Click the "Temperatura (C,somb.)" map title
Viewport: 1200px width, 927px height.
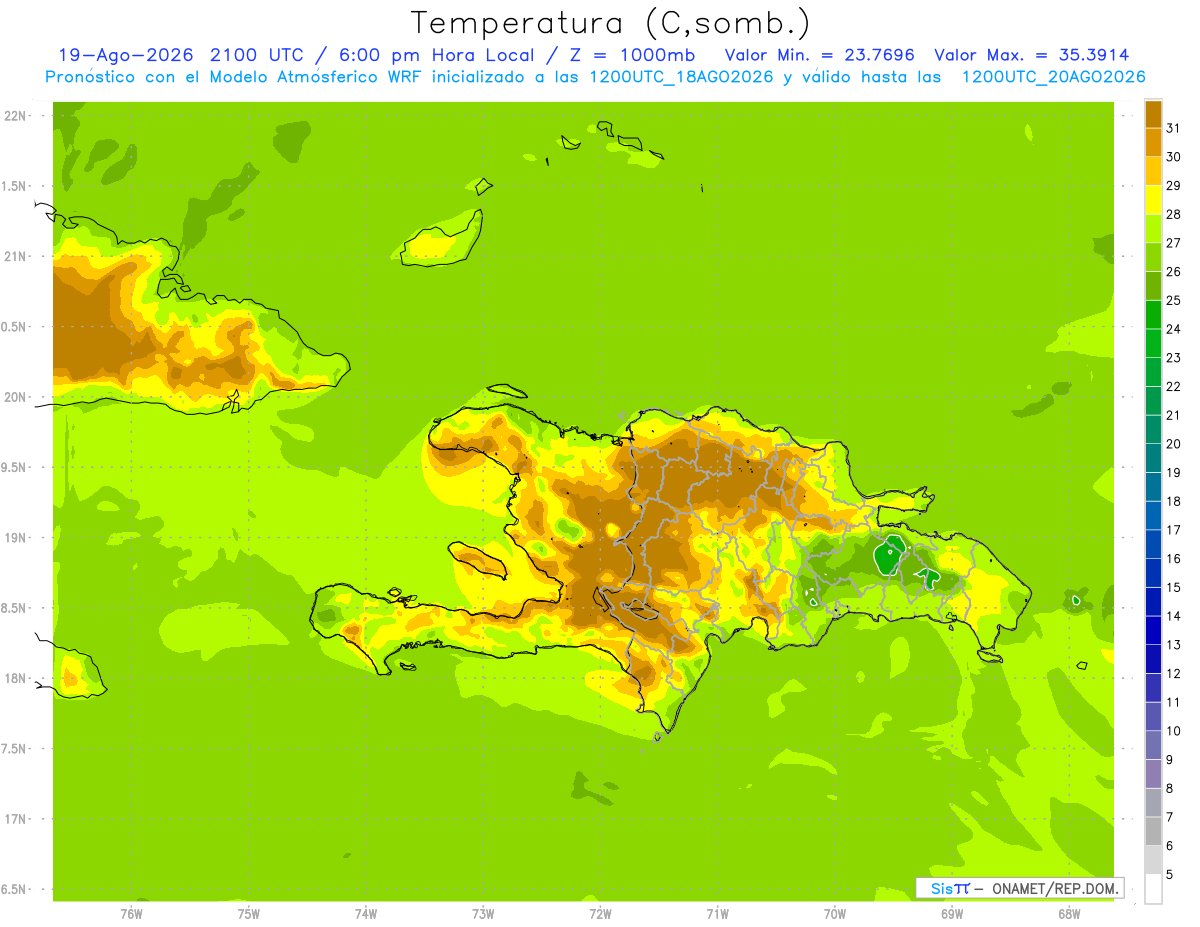tap(611, 23)
